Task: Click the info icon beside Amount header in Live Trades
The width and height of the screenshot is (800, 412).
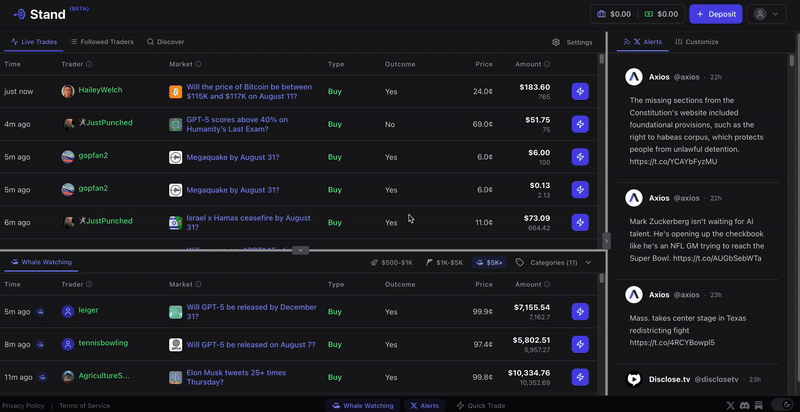Action: 547,64
